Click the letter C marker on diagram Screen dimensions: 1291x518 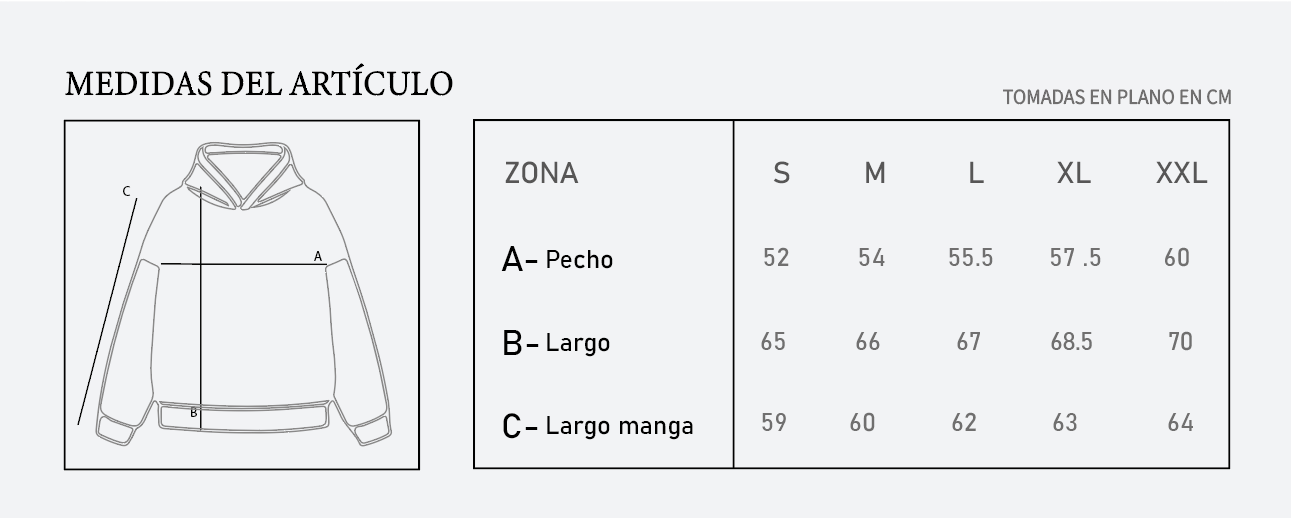[x=126, y=191]
